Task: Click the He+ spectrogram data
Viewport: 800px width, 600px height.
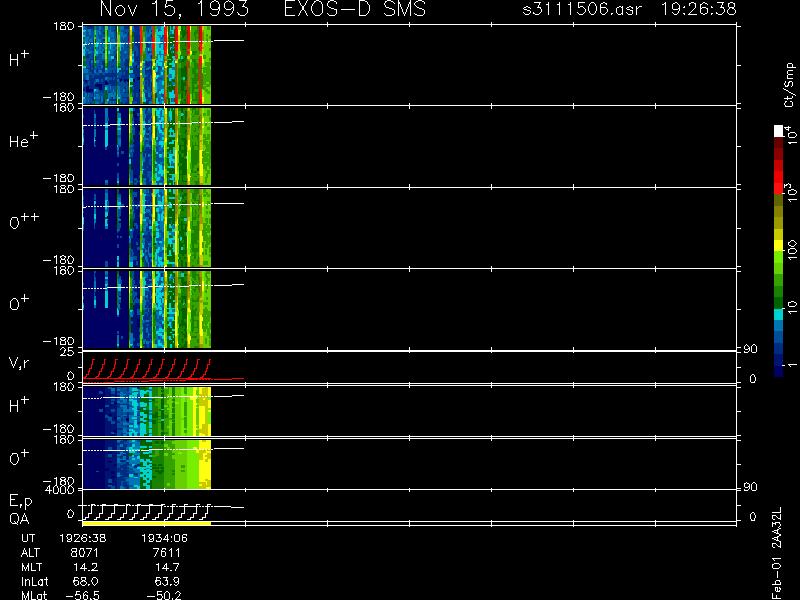Action: (x=147, y=146)
